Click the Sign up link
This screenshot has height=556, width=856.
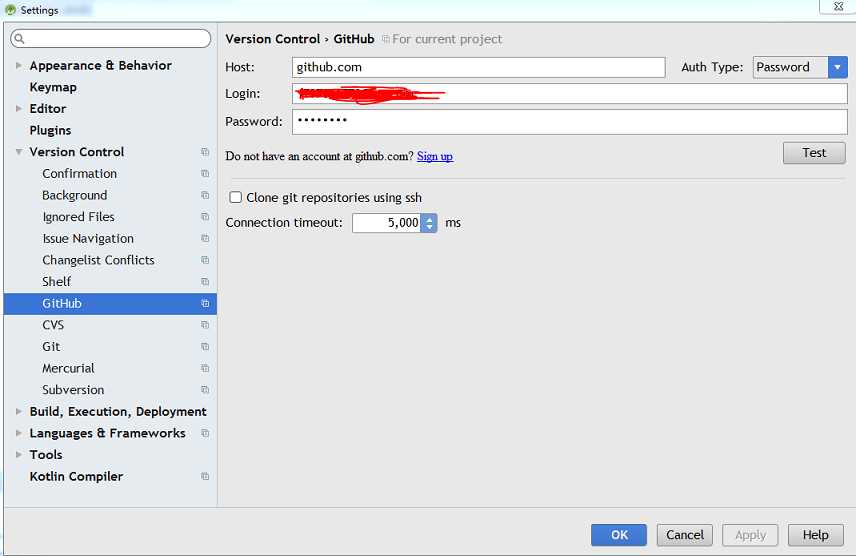pos(435,156)
